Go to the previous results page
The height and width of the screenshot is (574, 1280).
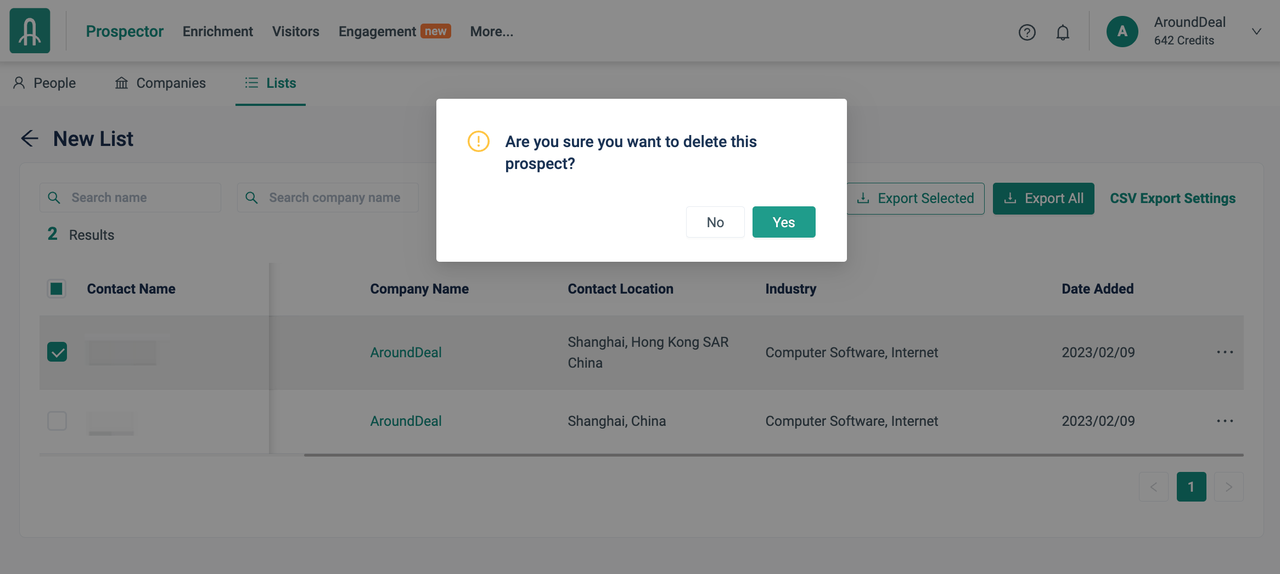click(1153, 487)
